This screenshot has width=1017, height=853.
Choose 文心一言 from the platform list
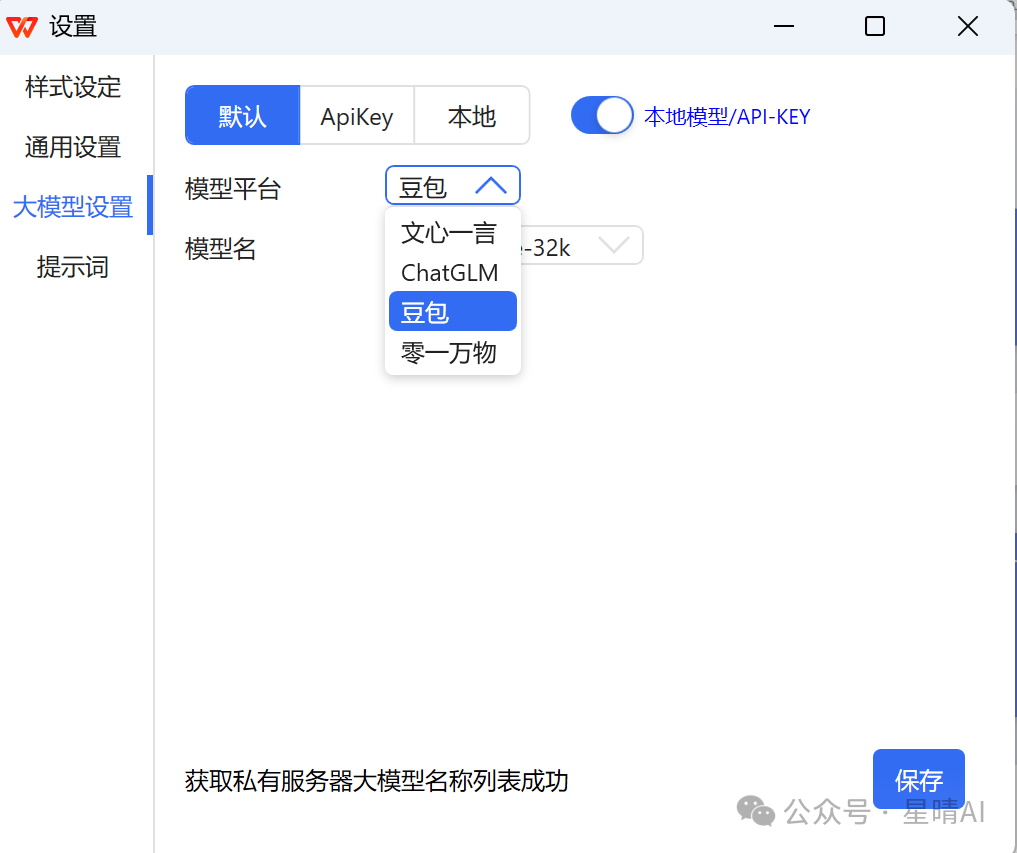pyautogui.click(x=453, y=233)
